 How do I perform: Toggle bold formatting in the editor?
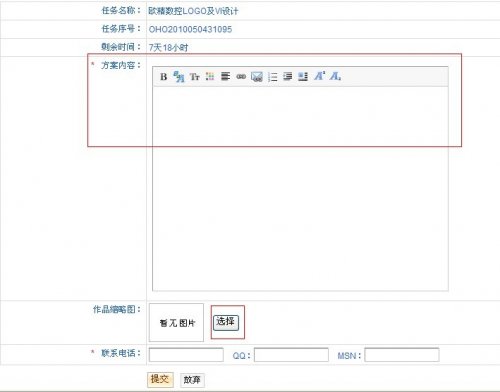(x=163, y=77)
